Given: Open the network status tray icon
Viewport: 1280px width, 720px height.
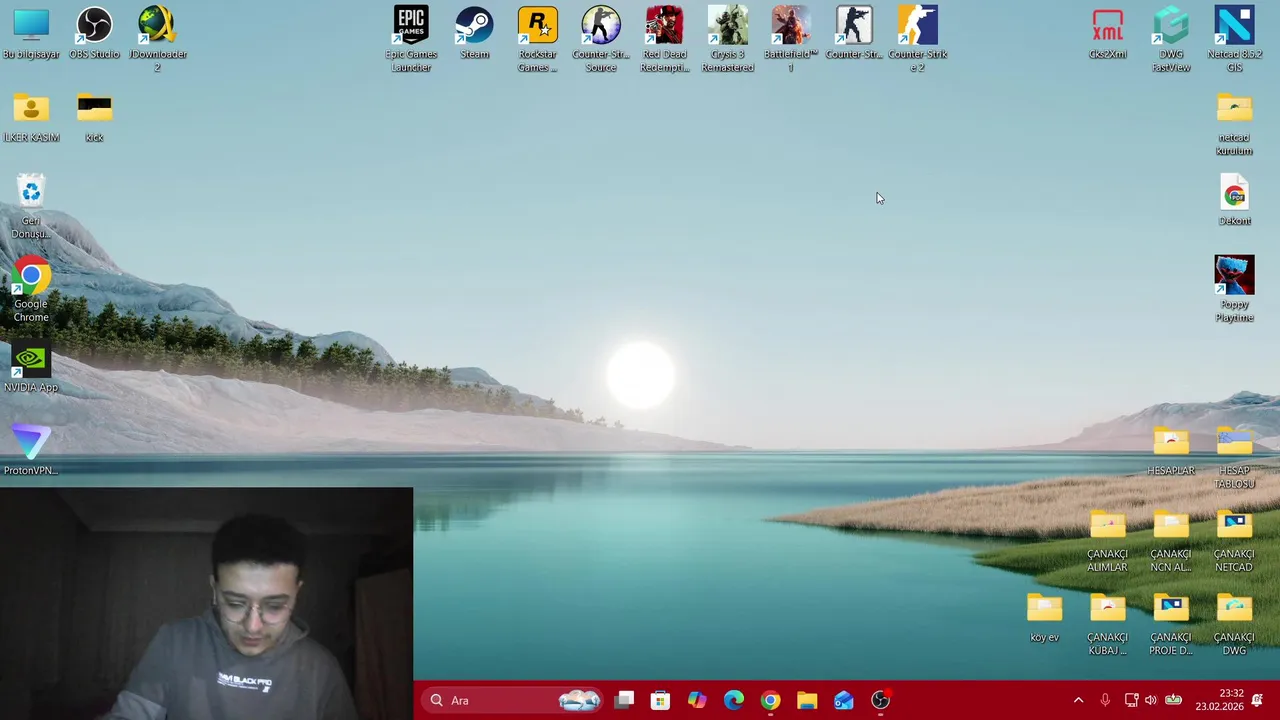Looking at the screenshot, I should [1131, 700].
